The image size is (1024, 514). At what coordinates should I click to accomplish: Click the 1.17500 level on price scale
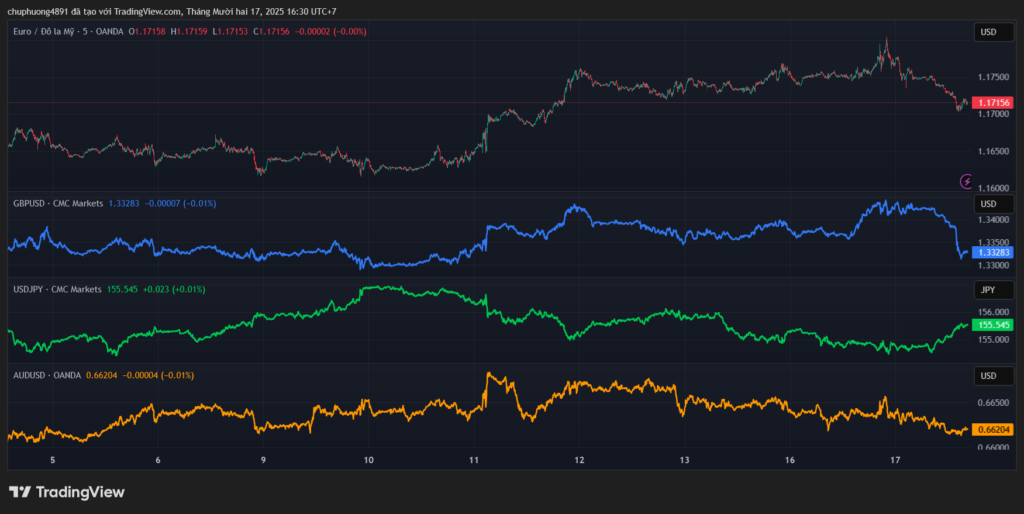click(993, 77)
